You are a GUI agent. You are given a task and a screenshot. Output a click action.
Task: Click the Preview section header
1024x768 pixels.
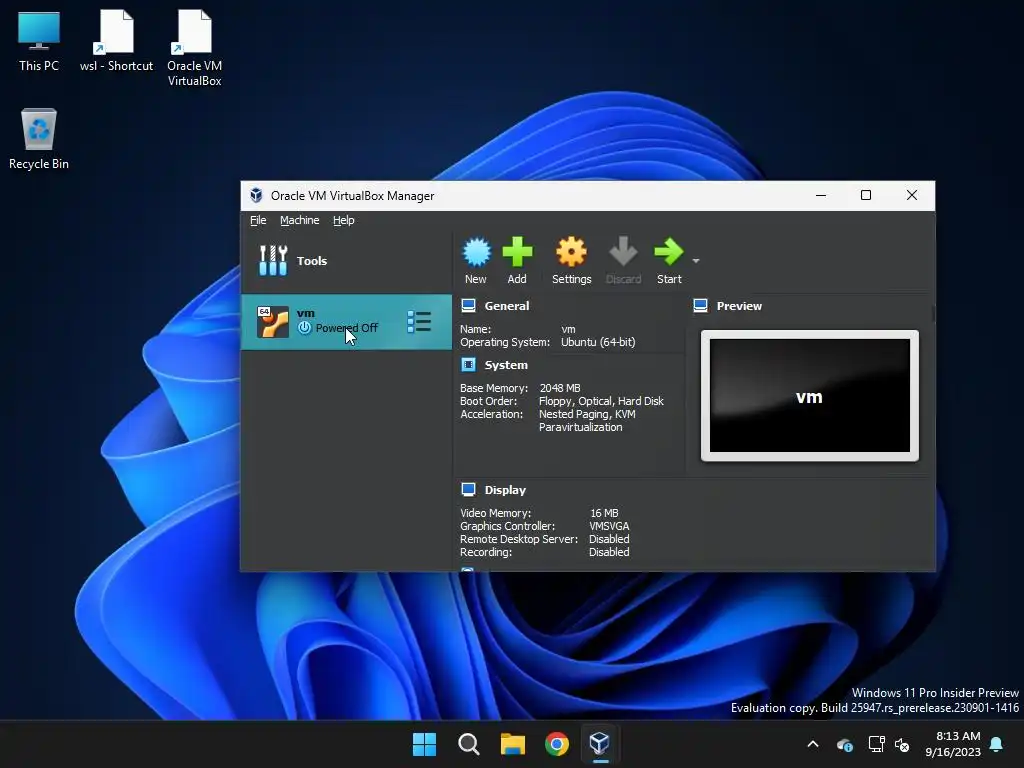coord(739,306)
